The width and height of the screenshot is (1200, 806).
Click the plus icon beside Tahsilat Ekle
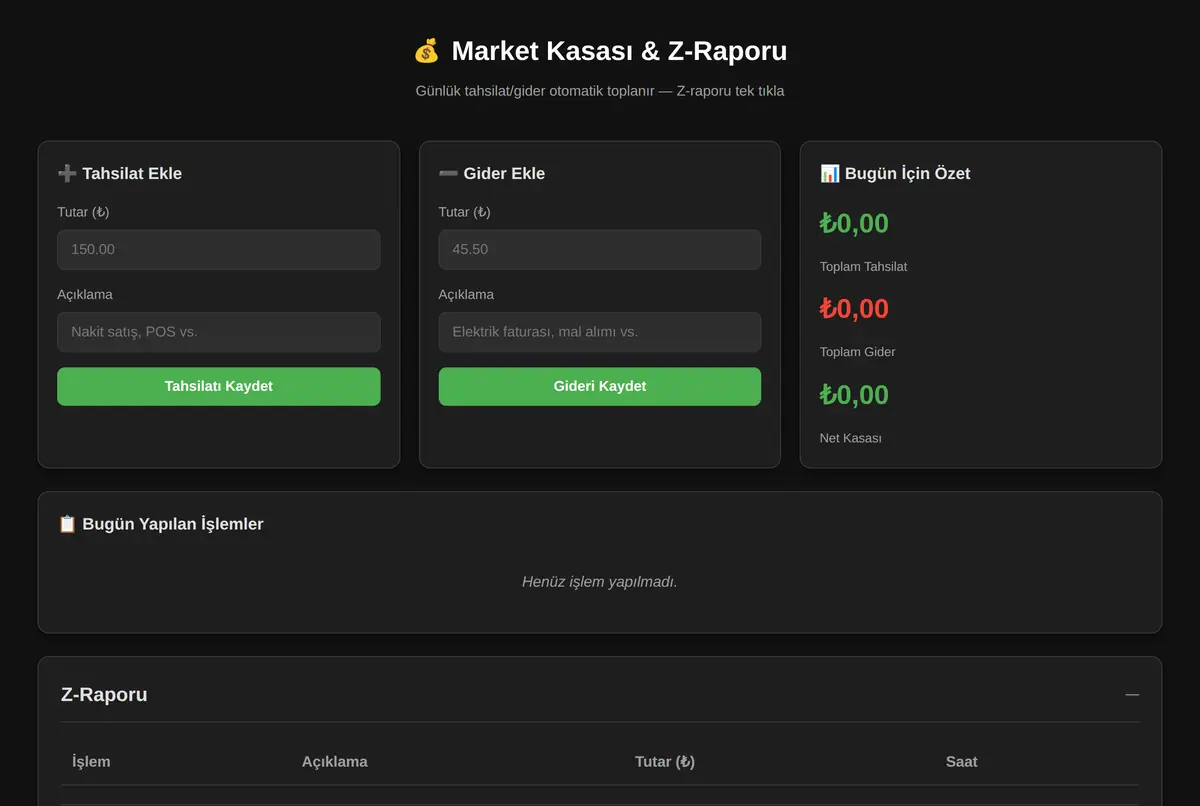(x=67, y=173)
